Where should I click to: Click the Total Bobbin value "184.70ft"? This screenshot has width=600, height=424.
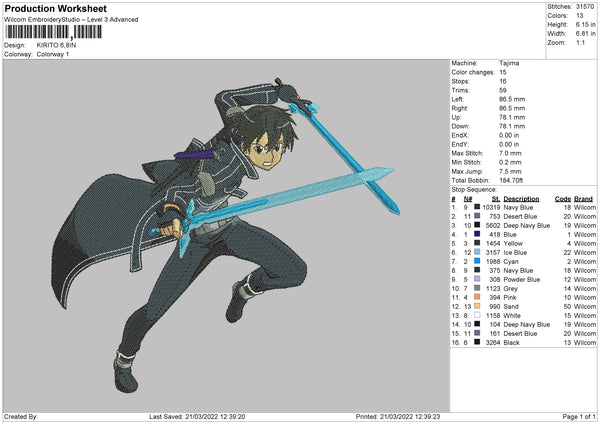click(511, 180)
